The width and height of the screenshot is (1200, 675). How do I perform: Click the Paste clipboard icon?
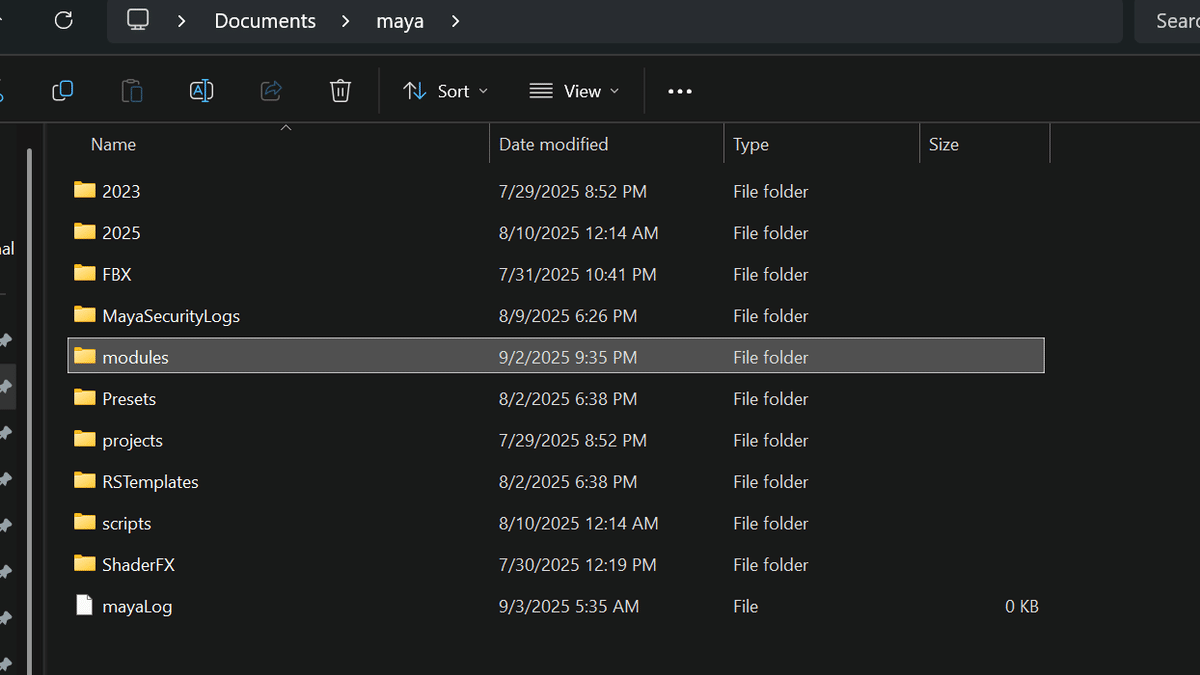(x=131, y=91)
